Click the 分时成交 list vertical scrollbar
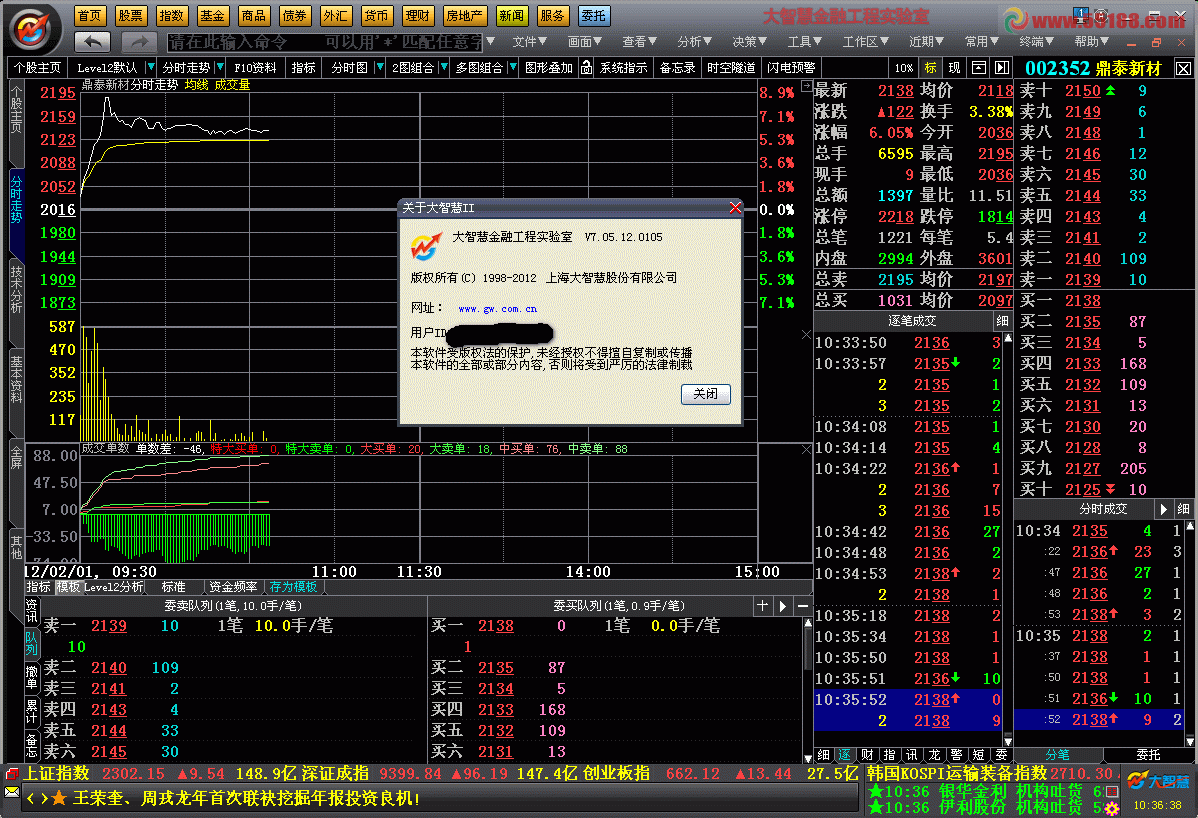Viewport: 1198px width, 818px height. 1189,633
